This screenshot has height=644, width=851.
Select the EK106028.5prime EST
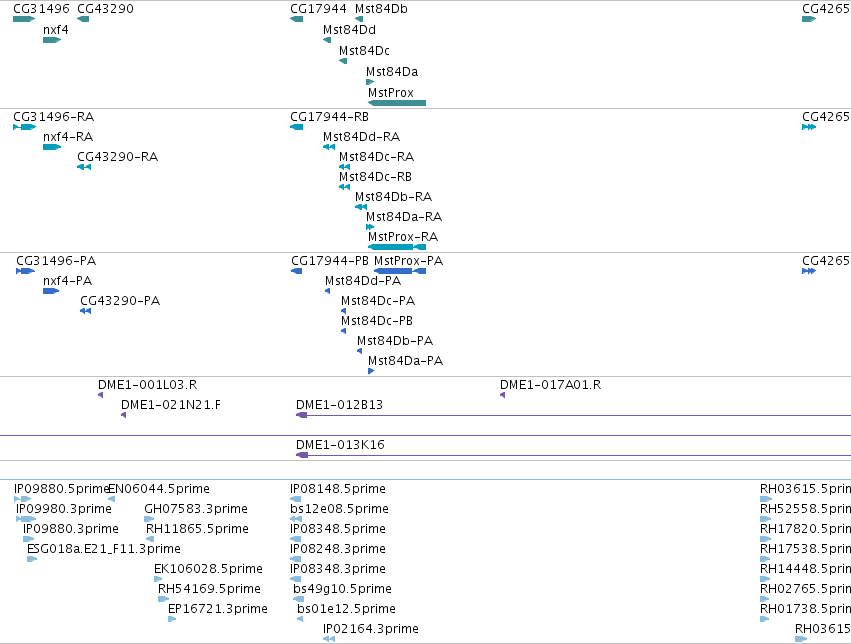point(158,579)
